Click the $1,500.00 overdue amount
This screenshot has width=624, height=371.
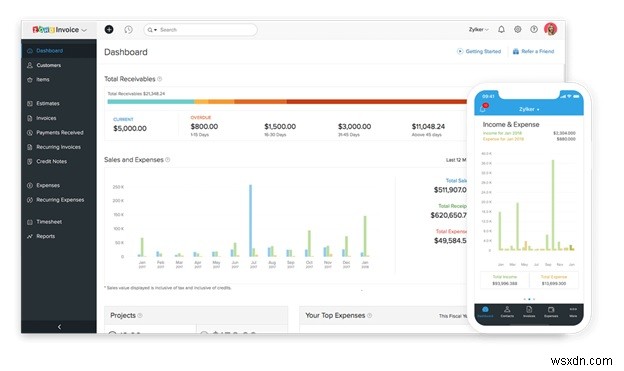pos(280,127)
